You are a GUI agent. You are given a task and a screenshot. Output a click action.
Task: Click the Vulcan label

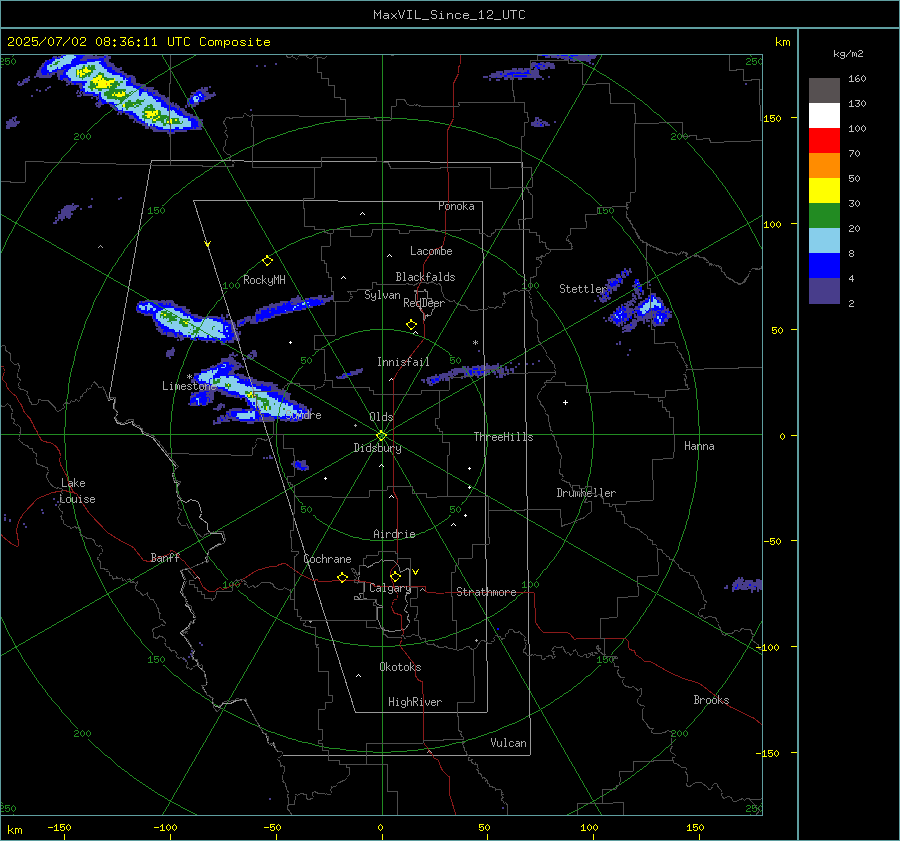coord(509,743)
